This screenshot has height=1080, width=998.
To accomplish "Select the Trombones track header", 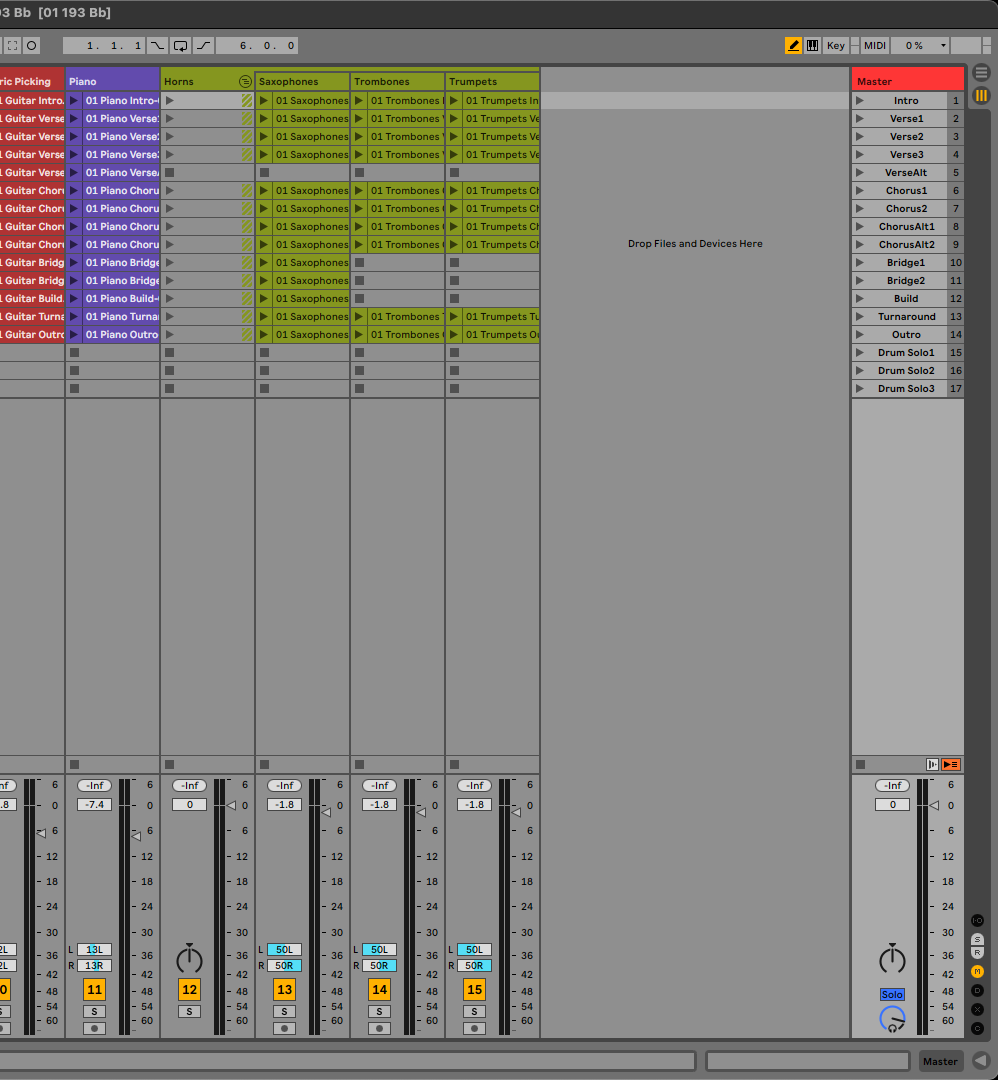I will click(397, 81).
